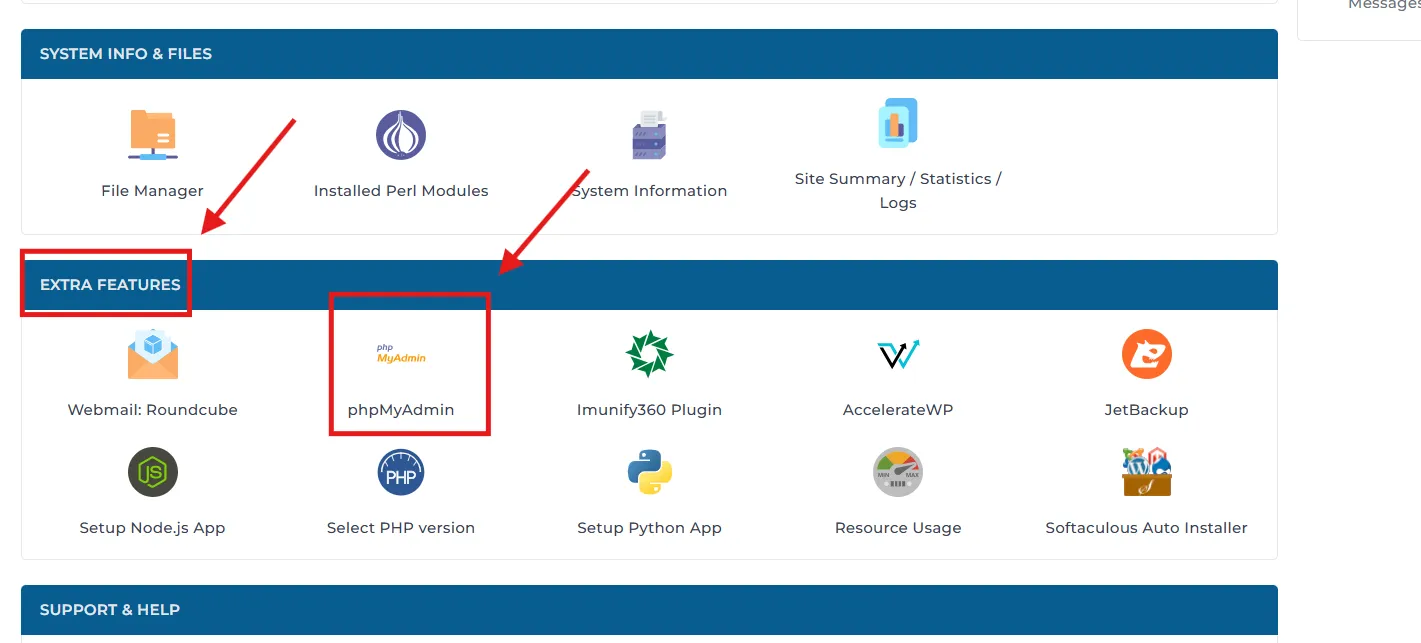Open the File Manager folder icon
Screen dimensions: 1421x643
point(152,135)
